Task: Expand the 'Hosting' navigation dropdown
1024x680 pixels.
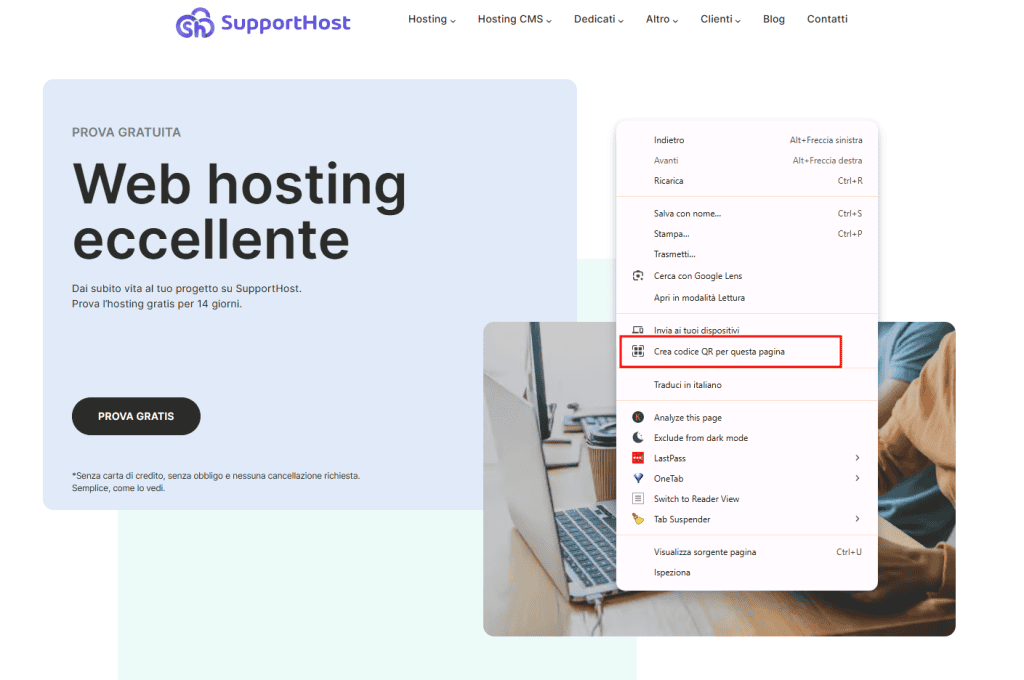Action: click(428, 18)
